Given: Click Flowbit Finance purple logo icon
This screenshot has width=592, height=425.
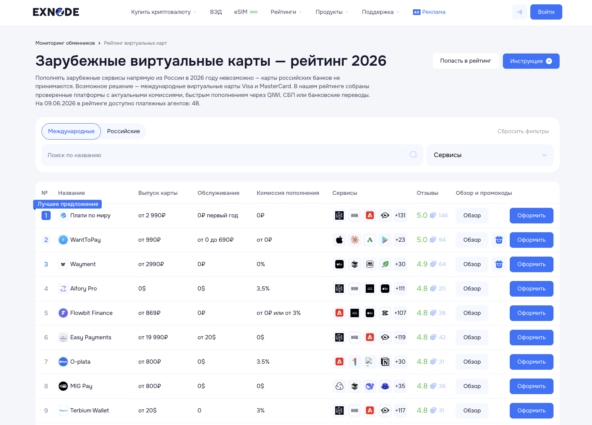Looking at the screenshot, I should coord(63,313).
